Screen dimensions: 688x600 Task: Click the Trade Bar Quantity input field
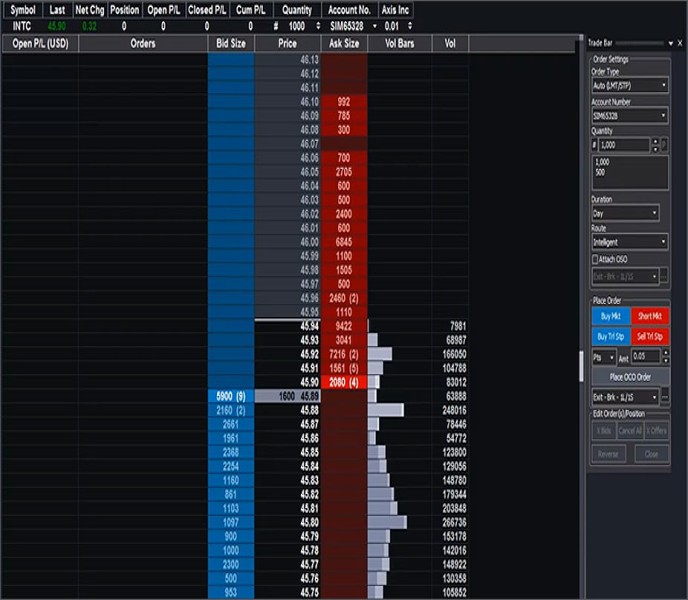pyautogui.click(x=620, y=145)
